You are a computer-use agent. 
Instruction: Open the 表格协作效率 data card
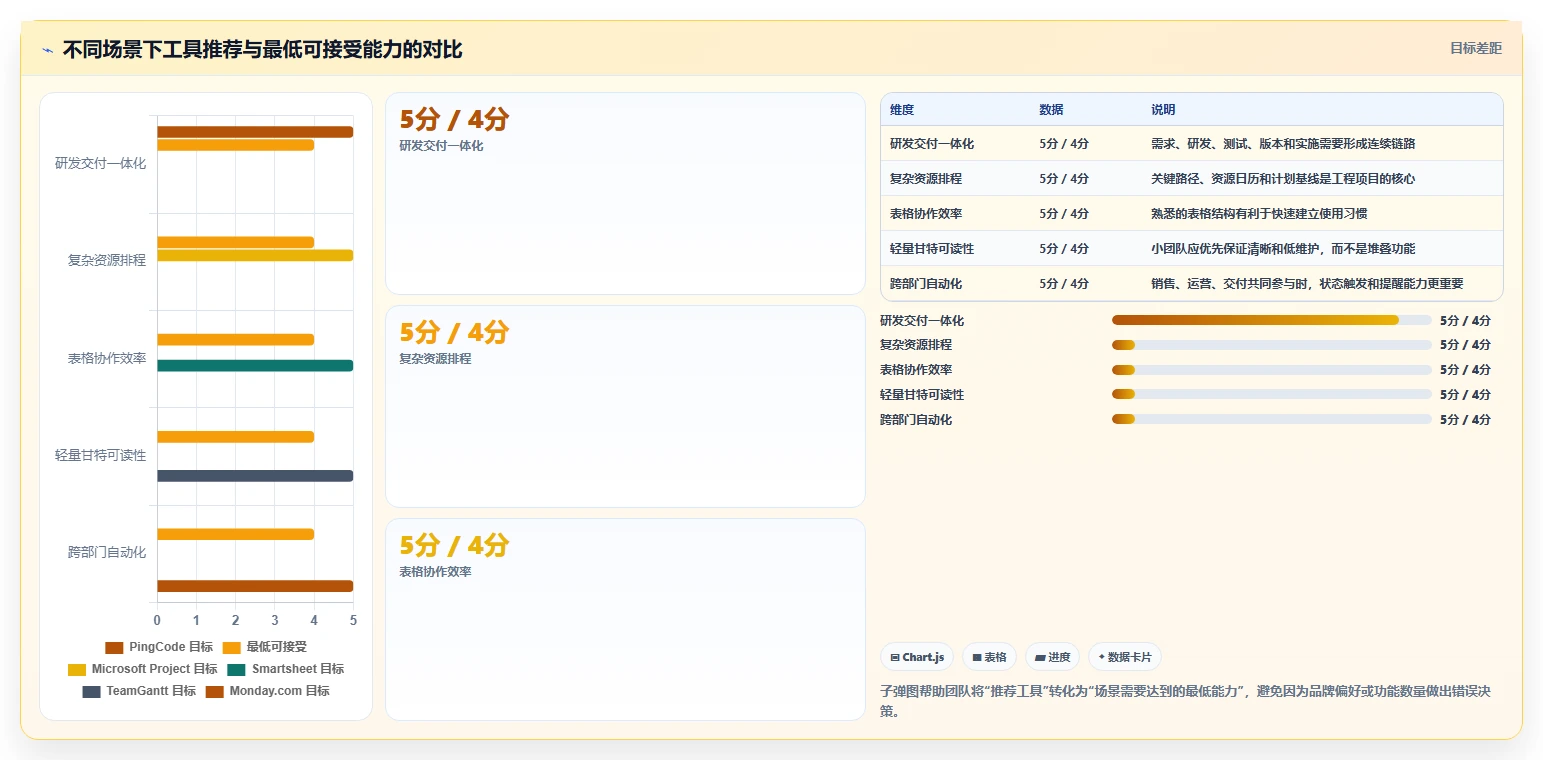pos(625,619)
